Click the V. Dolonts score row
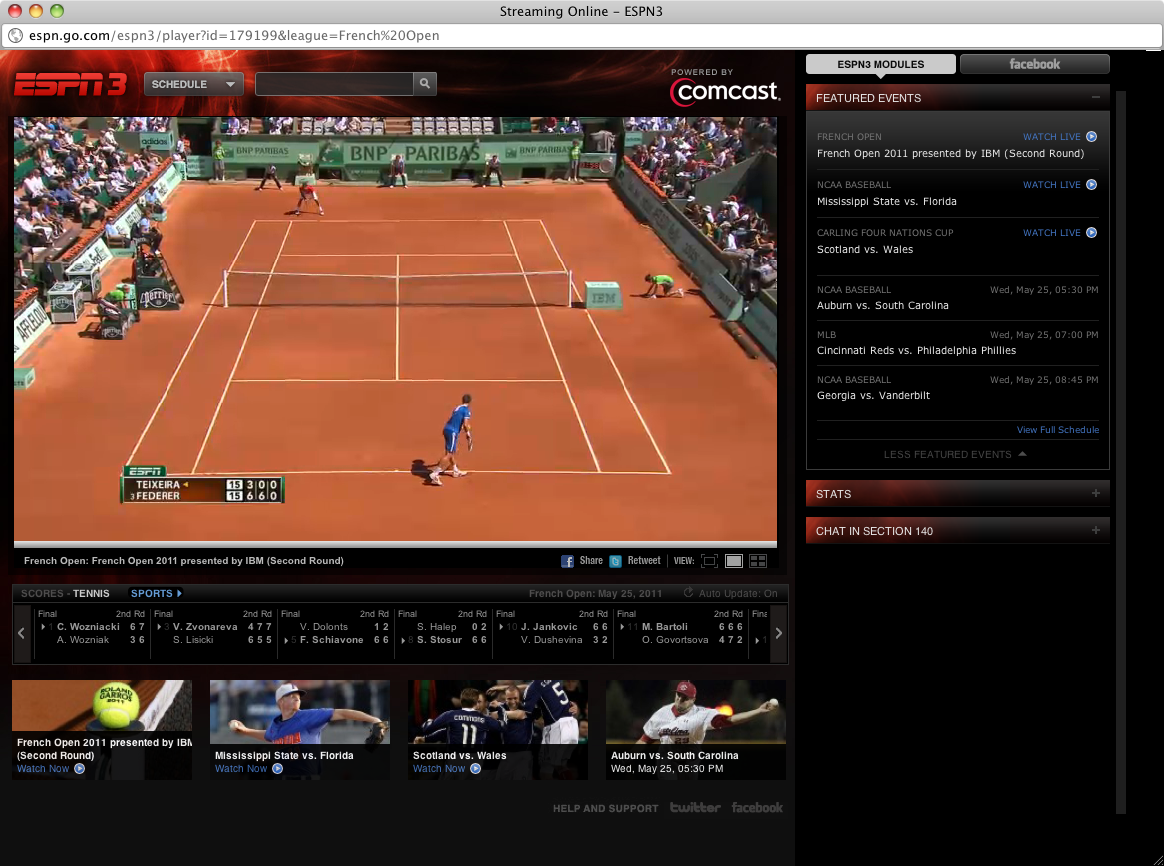1164x866 pixels. tap(344, 627)
